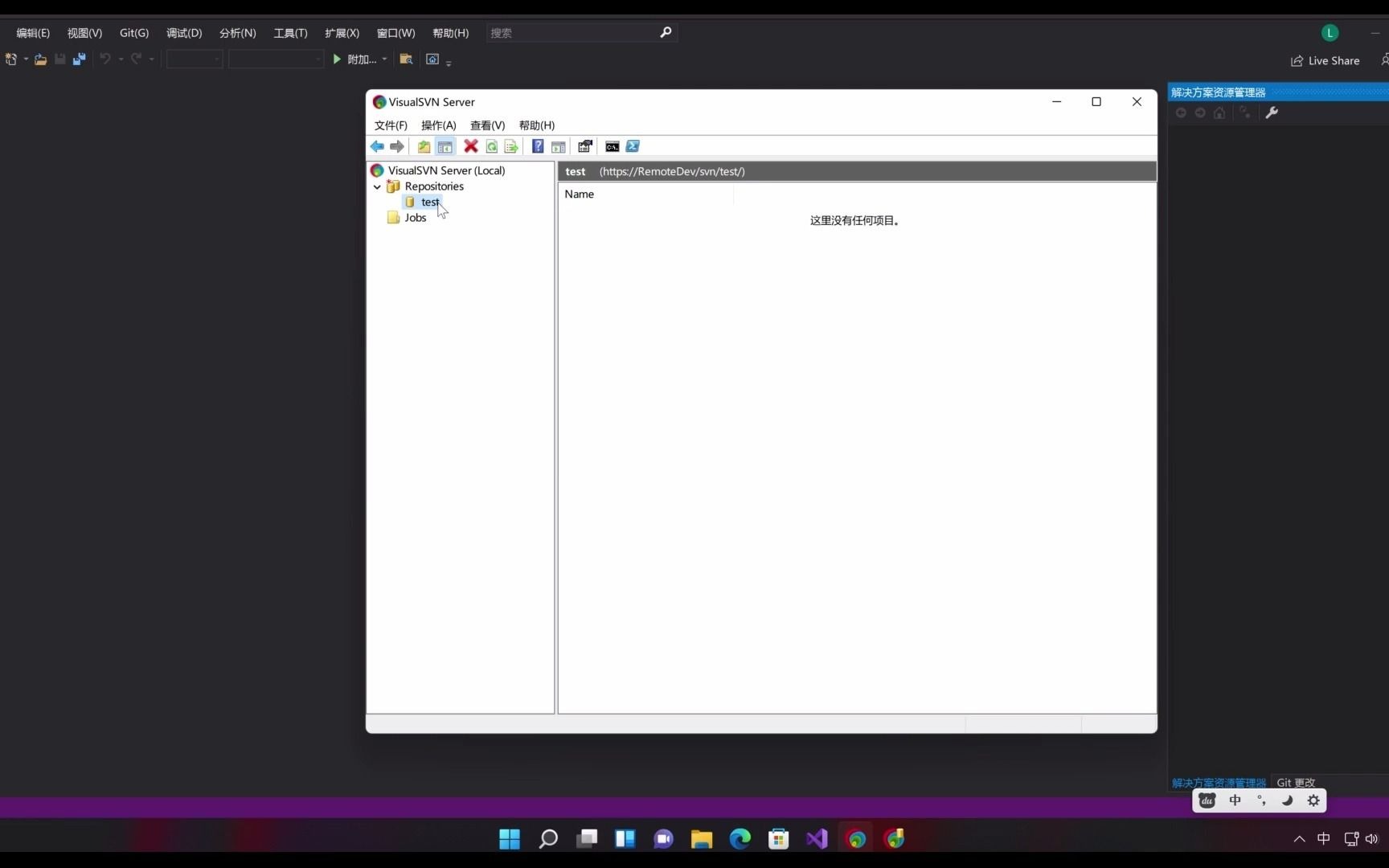Open the Git(G) menu in Visual Studio

[x=134, y=33]
